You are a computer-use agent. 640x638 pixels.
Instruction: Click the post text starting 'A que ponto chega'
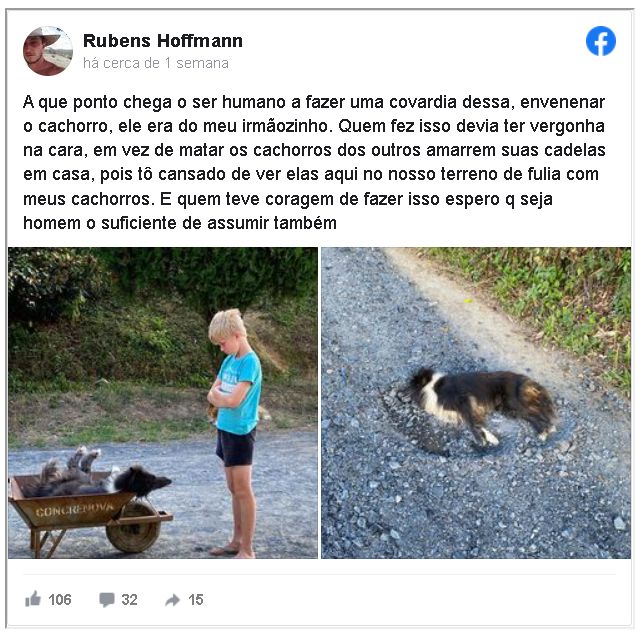314,162
